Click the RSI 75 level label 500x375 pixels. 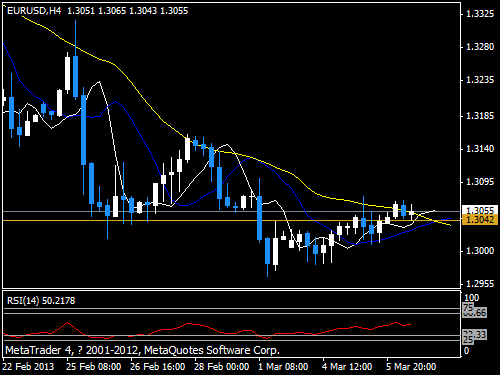tap(468, 307)
